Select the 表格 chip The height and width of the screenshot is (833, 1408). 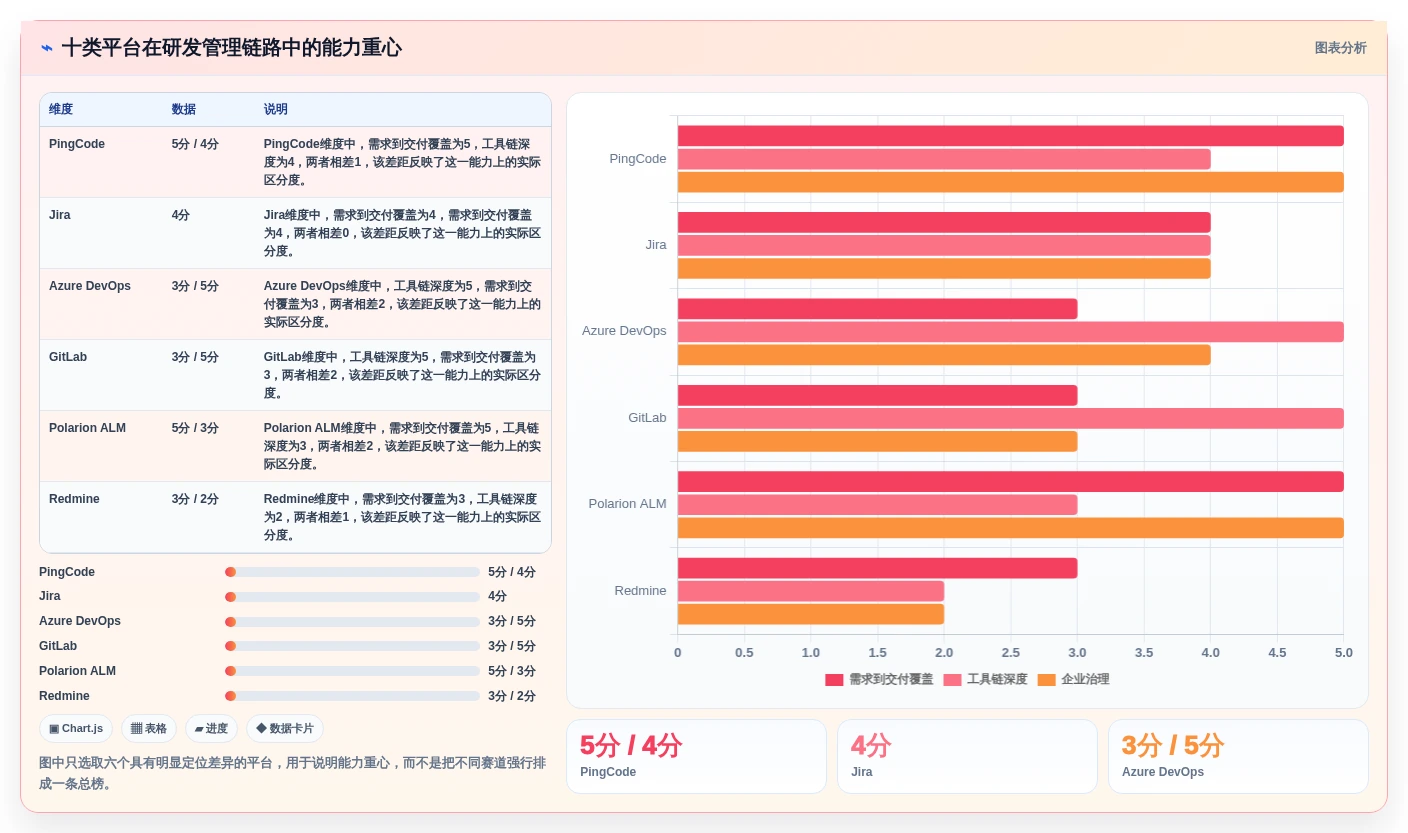pos(149,728)
